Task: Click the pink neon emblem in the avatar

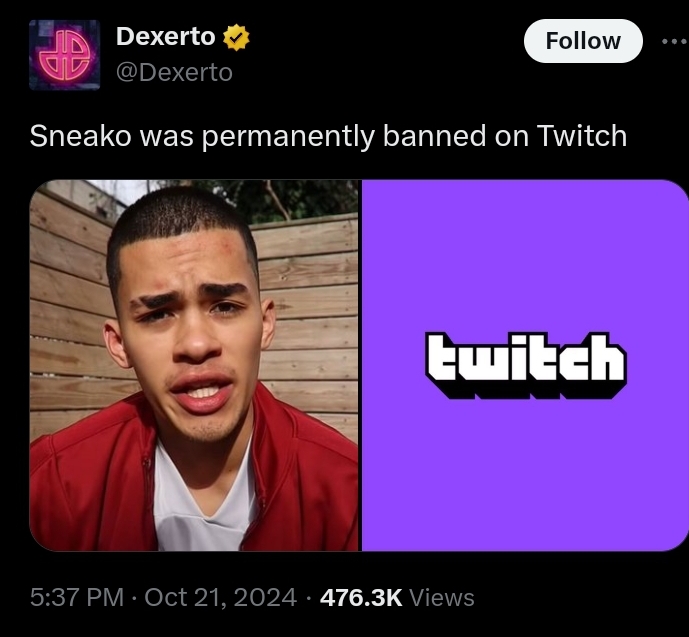Action: coord(64,56)
